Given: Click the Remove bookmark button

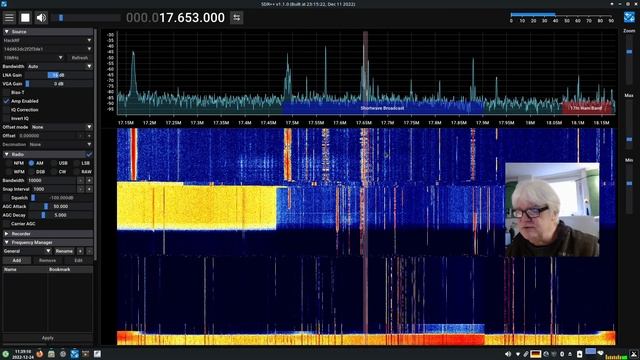Looking at the screenshot, I should tap(47, 260).
